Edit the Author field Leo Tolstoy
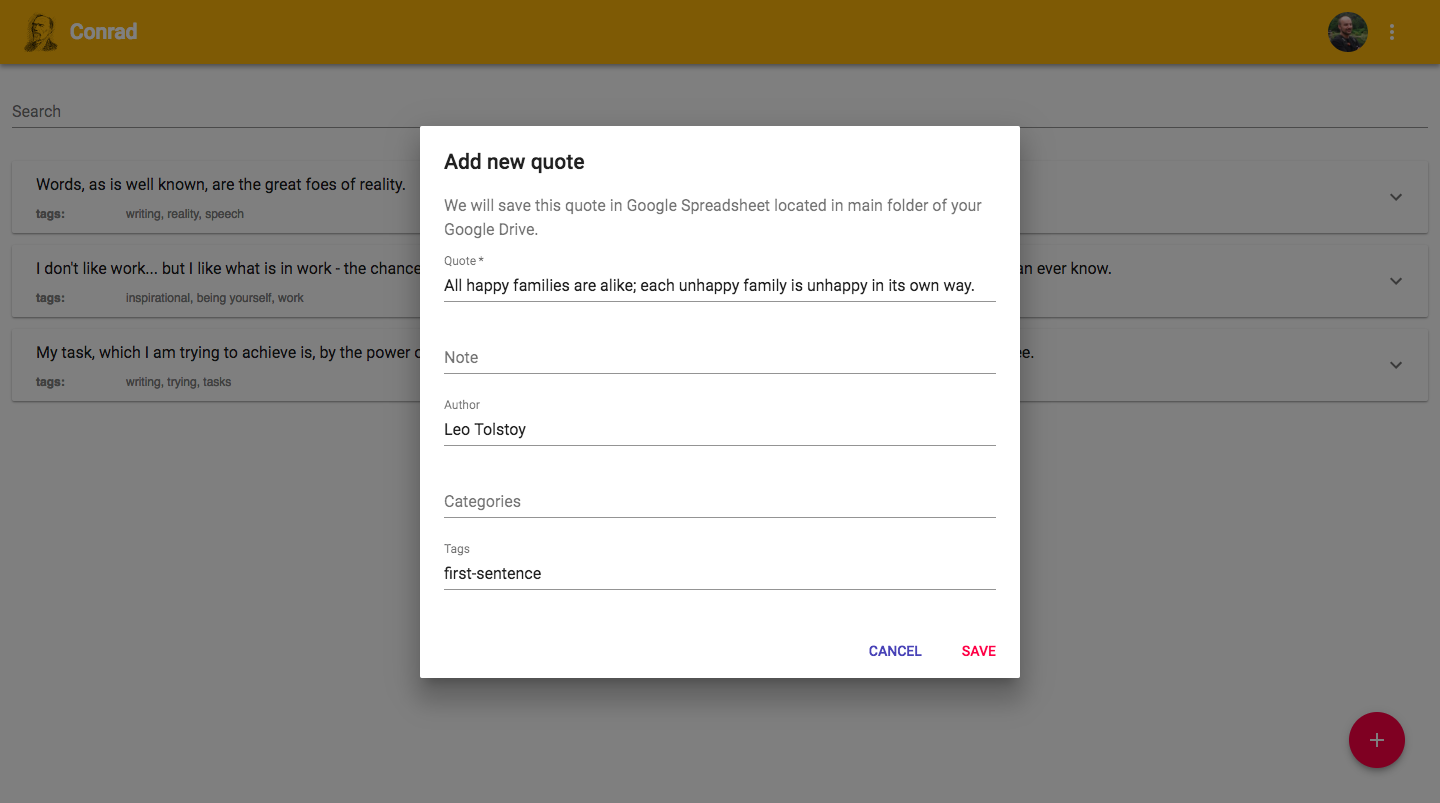Image resolution: width=1440 pixels, height=803 pixels. pyautogui.click(x=720, y=430)
